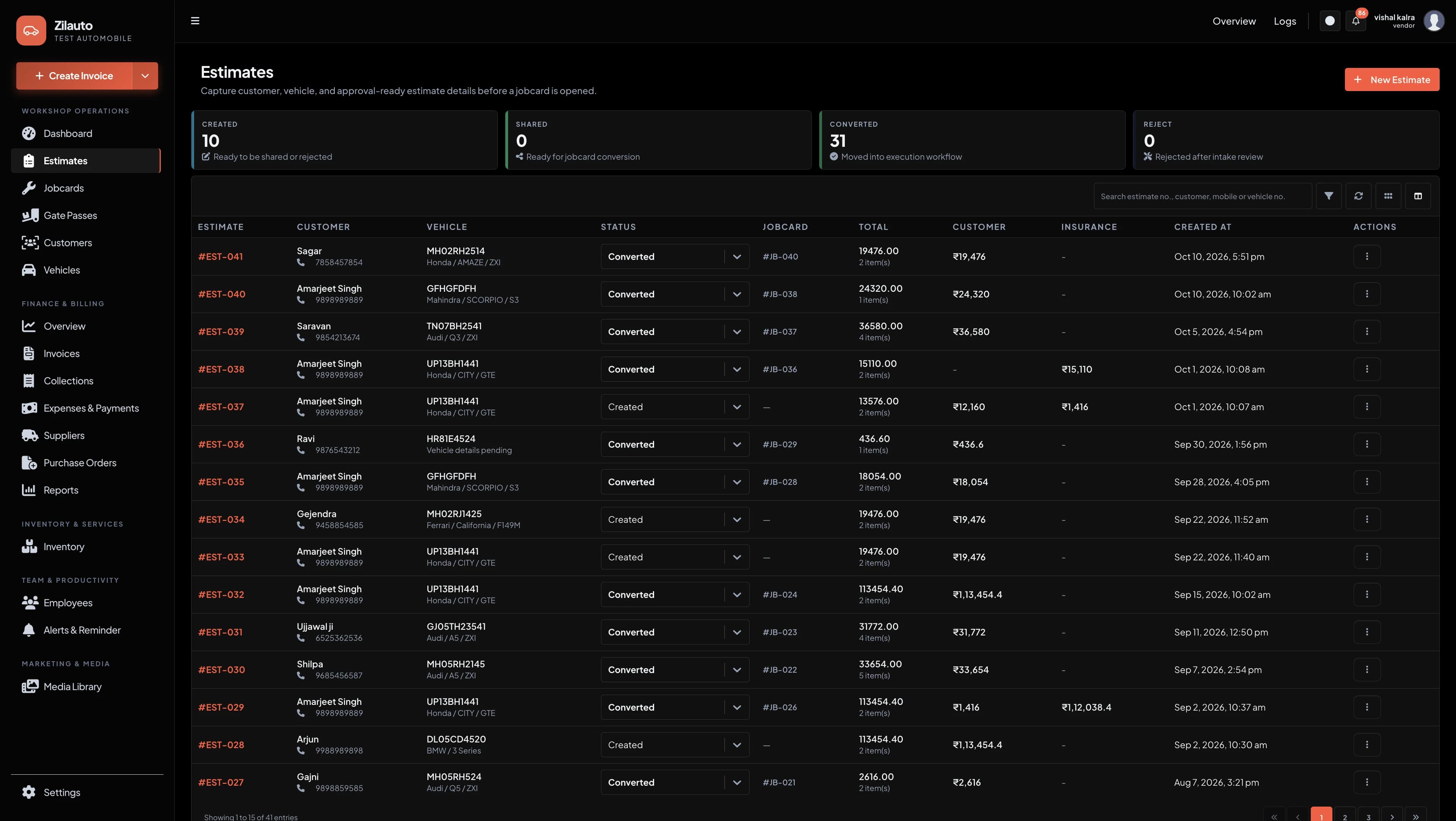Click the Create Invoice button

click(74, 76)
